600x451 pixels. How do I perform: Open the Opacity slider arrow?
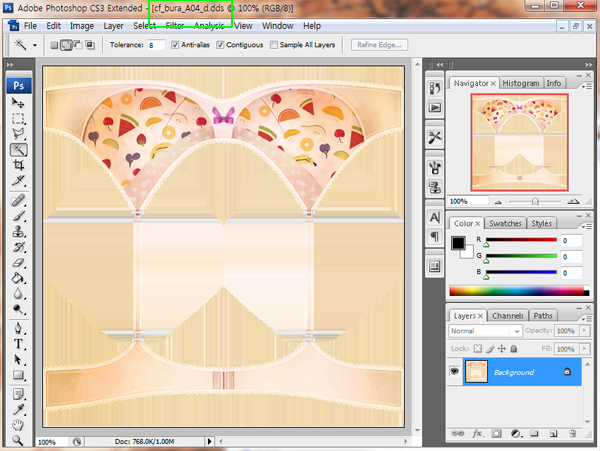coord(584,331)
